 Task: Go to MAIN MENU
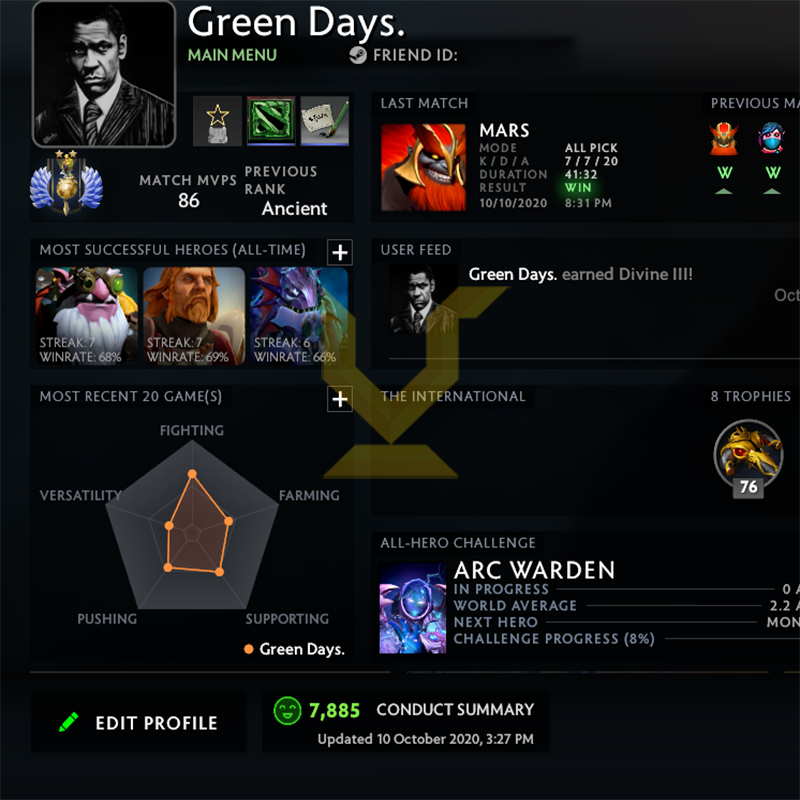coord(232,55)
